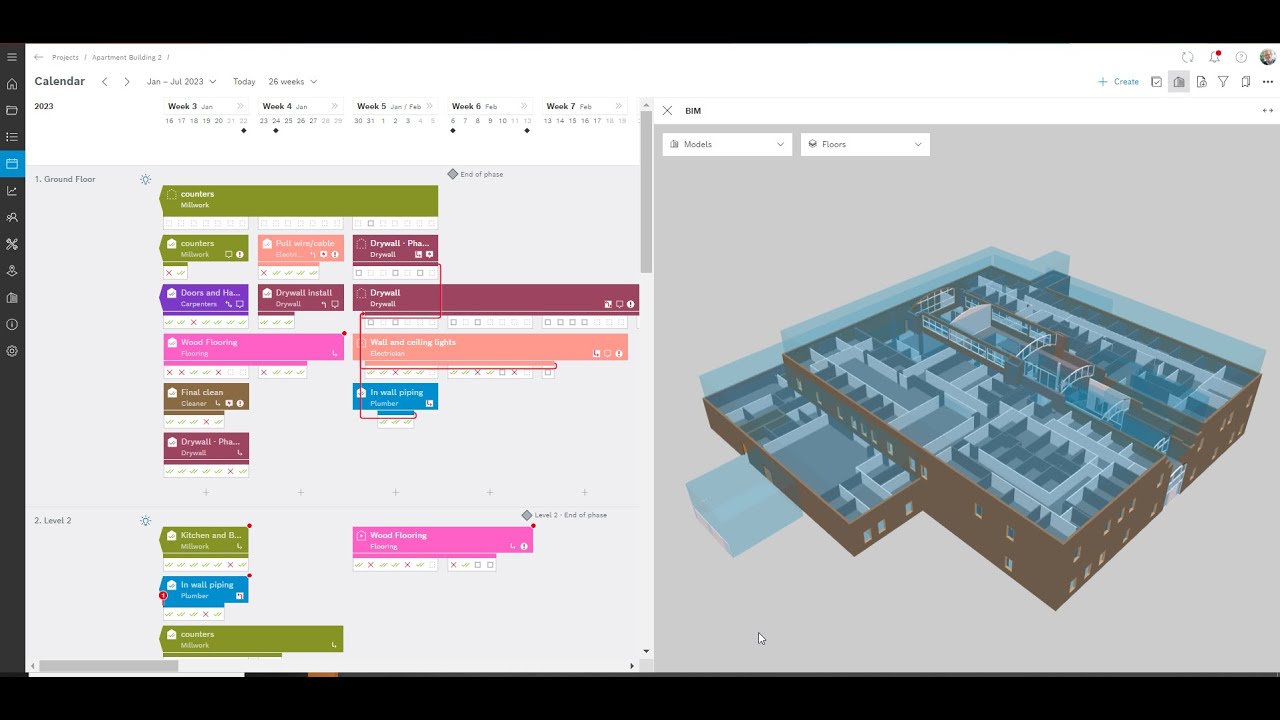Image resolution: width=1280 pixels, height=720 pixels.
Task: Go to previous calendar period
Action: tap(104, 82)
